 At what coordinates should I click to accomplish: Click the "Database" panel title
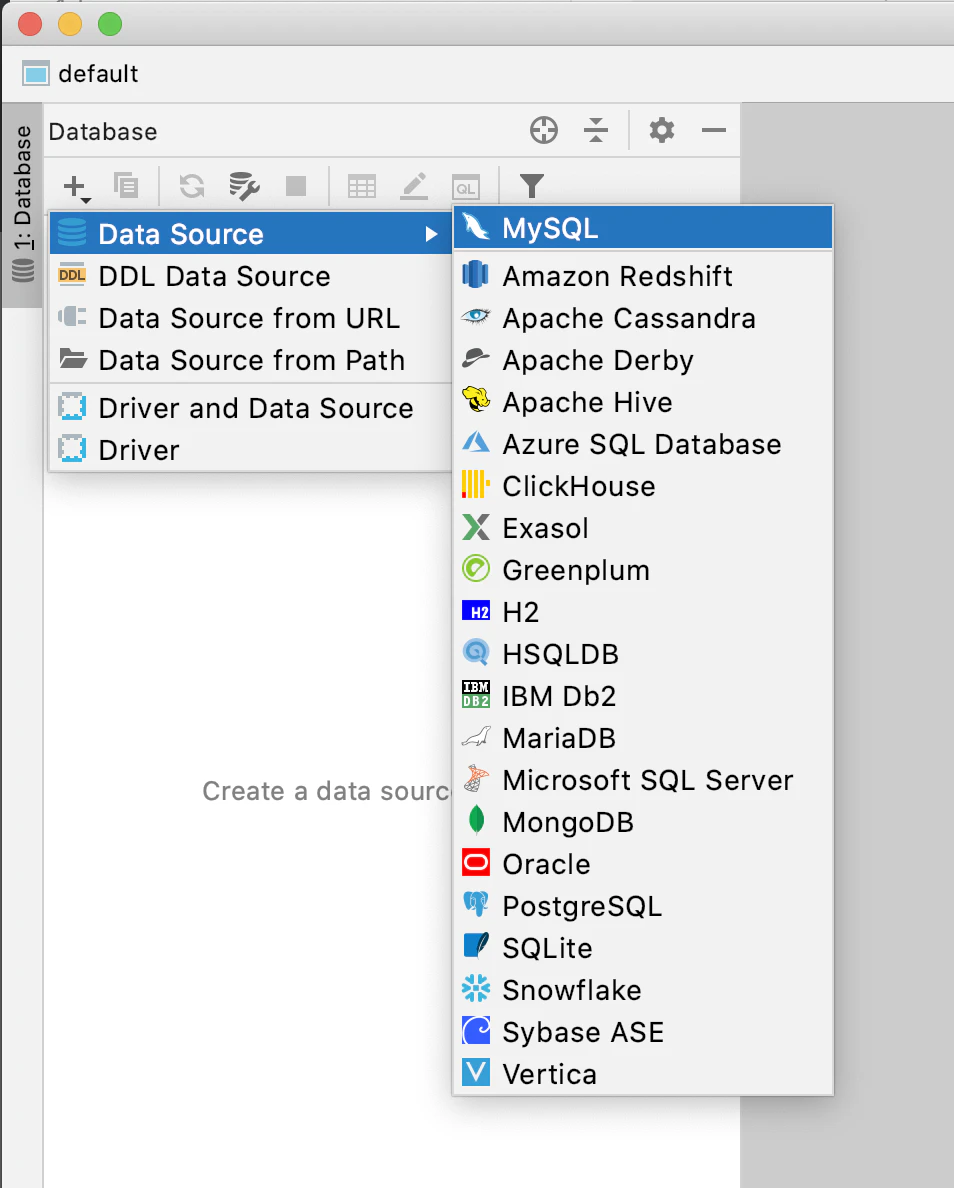(103, 131)
